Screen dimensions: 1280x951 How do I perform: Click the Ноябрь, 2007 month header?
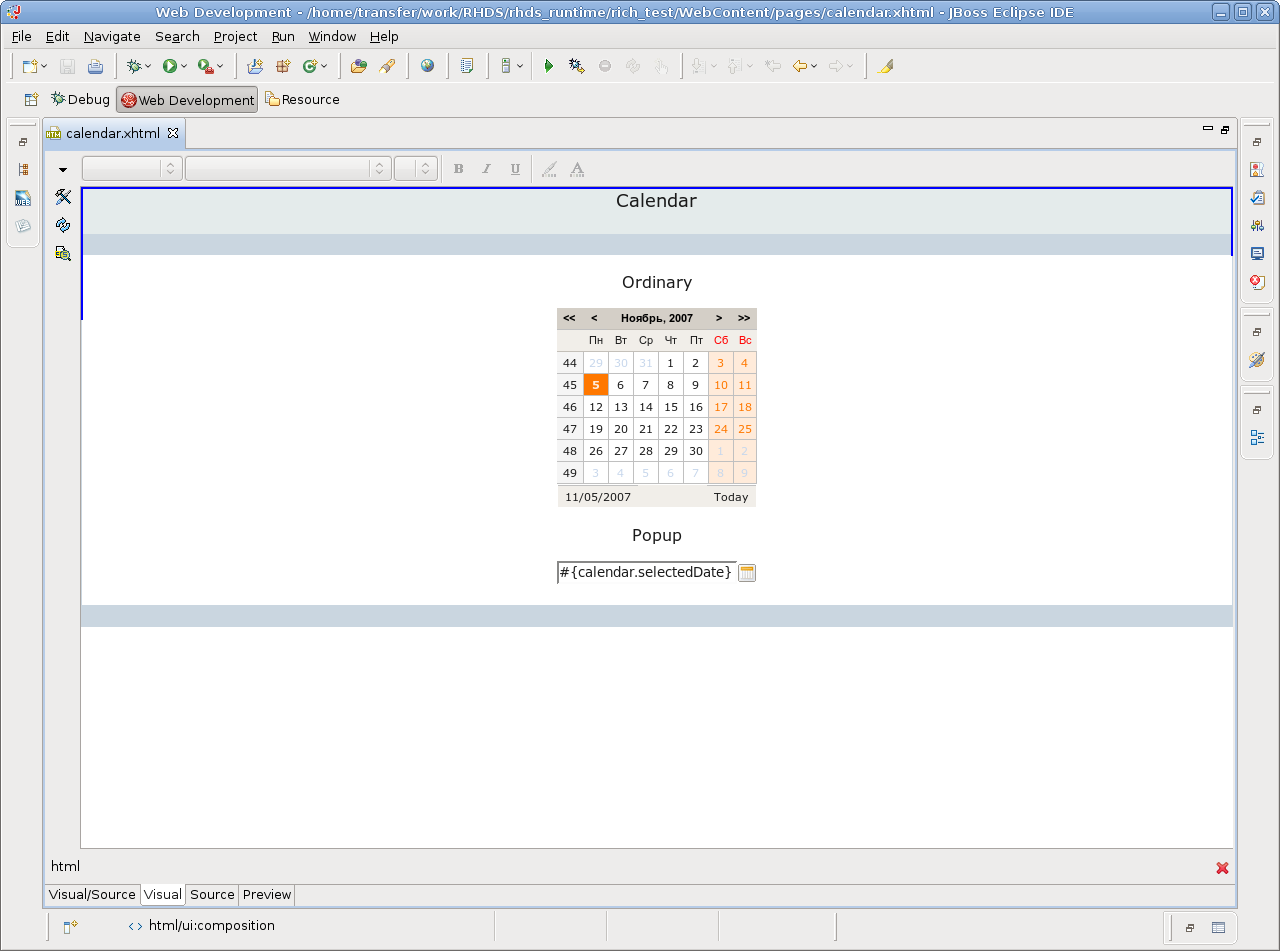tap(657, 318)
